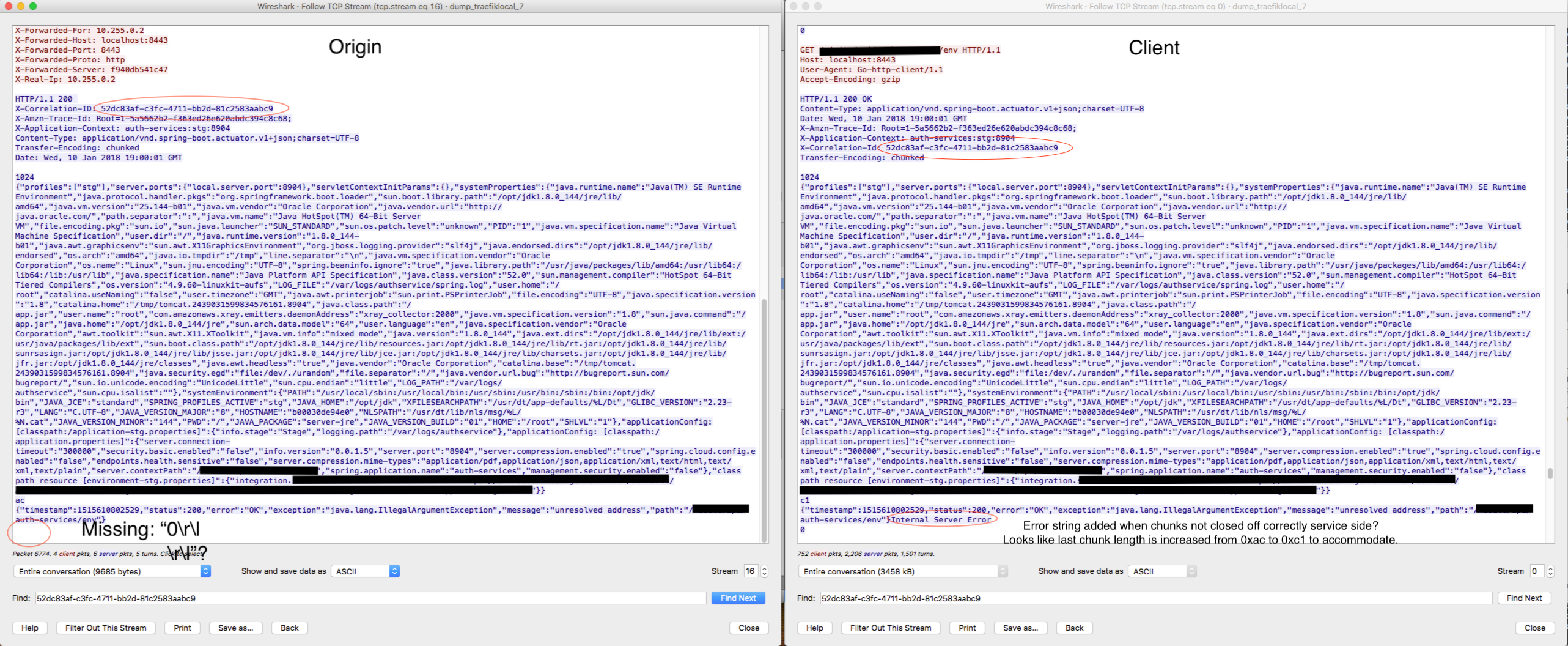This screenshot has height=646, width=1568.
Task: Click Find Next in the Origin stream window
Action: (738, 598)
